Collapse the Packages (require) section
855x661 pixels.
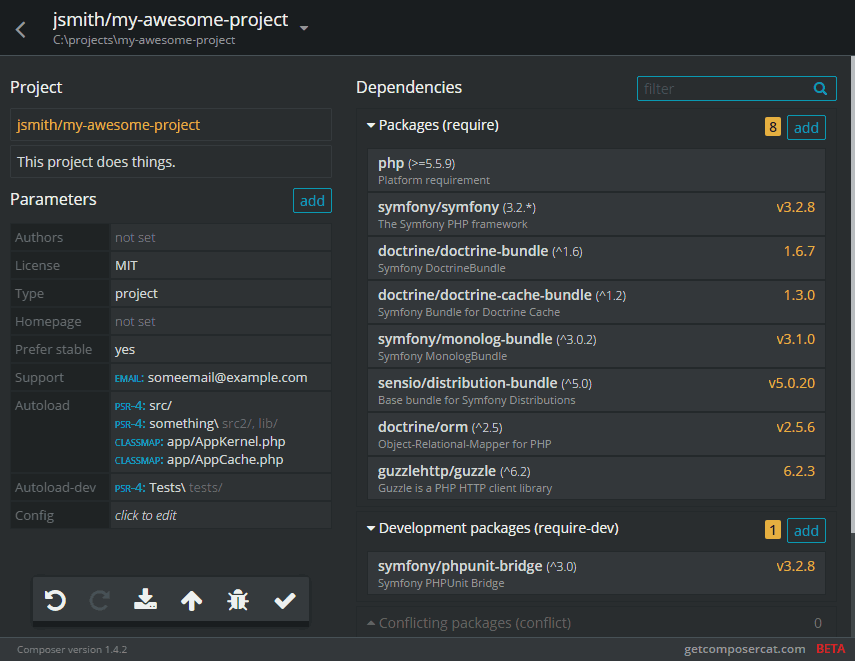[x=372, y=125]
